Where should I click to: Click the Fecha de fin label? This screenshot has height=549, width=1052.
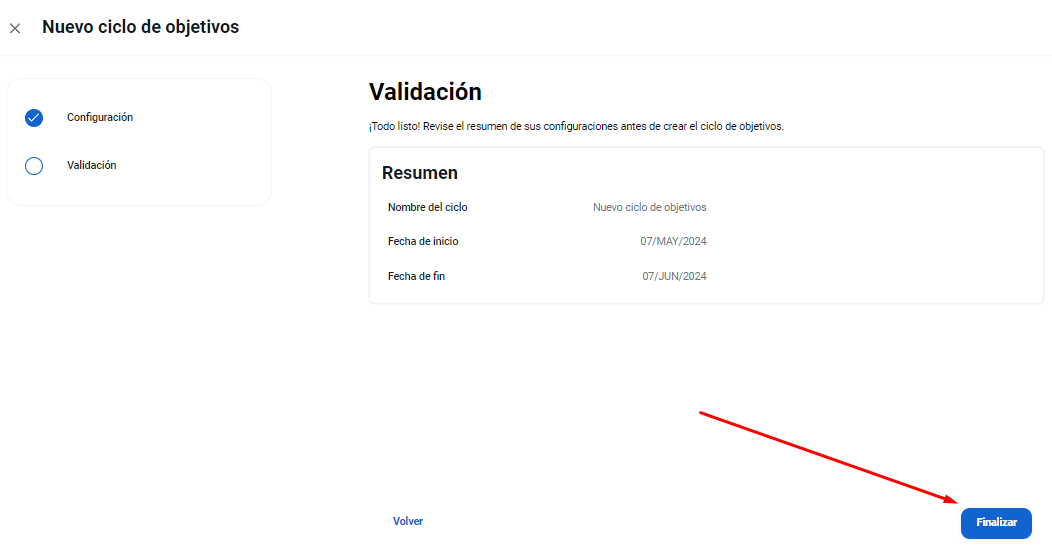click(416, 276)
